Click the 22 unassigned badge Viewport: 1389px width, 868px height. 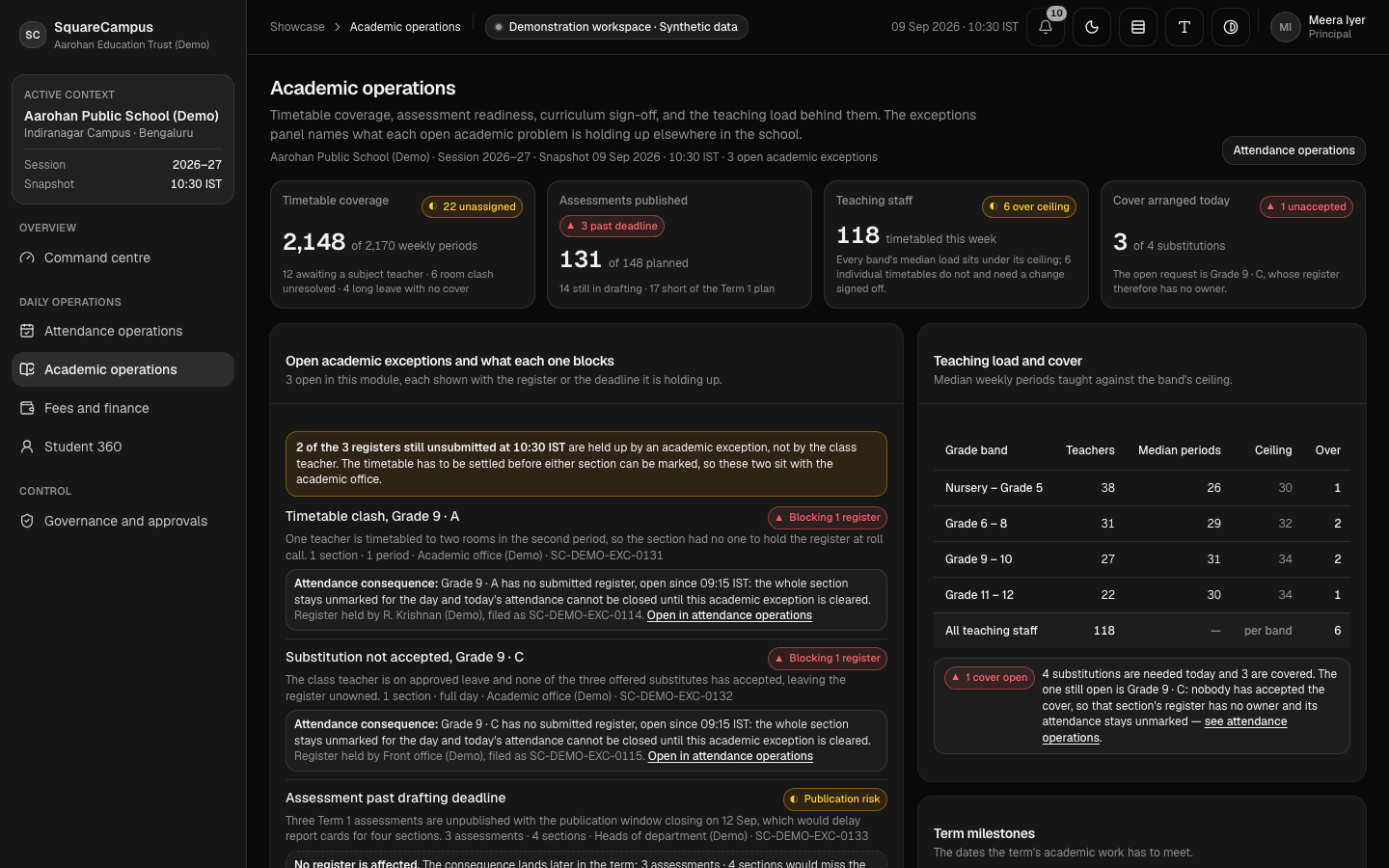[x=472, y=206]
